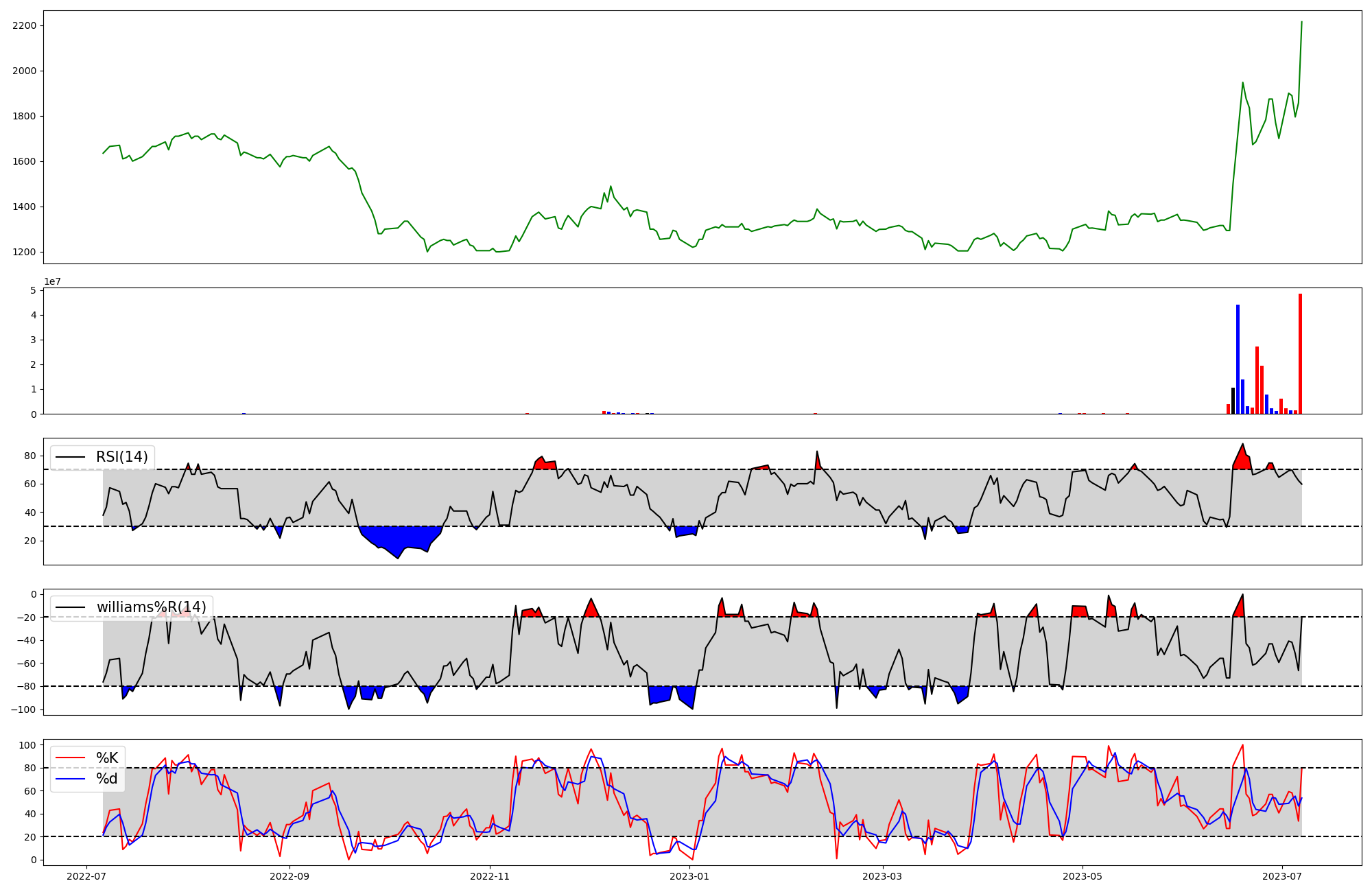Click the williams%R(14) legend label
Viewport: 1372px width, 892px height.
[151, 607]
